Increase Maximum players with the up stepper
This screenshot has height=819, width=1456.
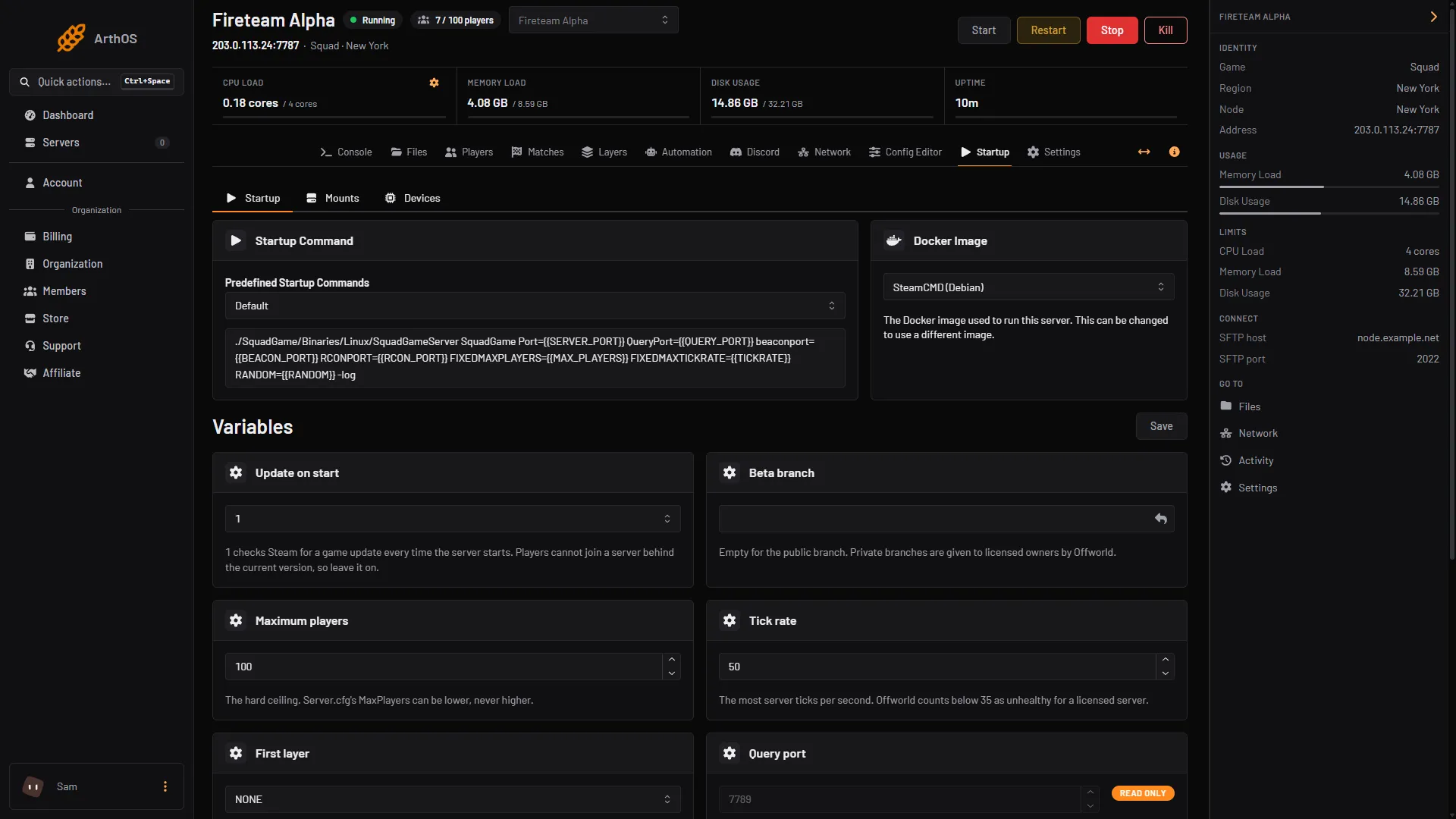pos(672,660)
